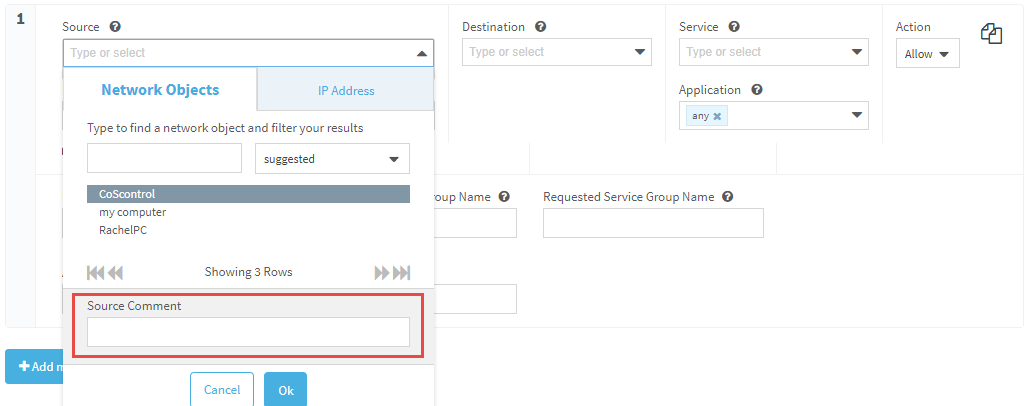
Task: Select the Network Objects tab
Action: [160, 90]
